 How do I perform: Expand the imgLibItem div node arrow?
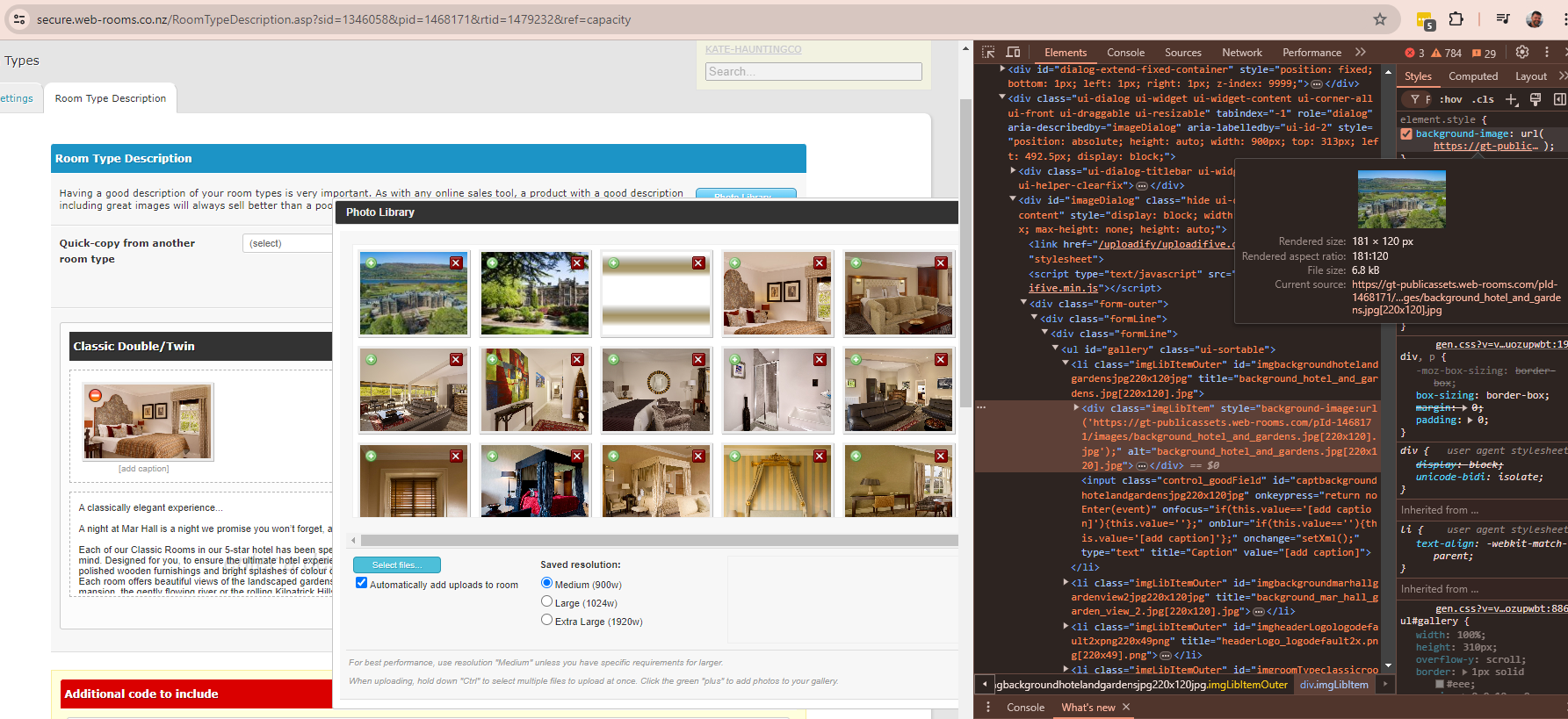1076,407
